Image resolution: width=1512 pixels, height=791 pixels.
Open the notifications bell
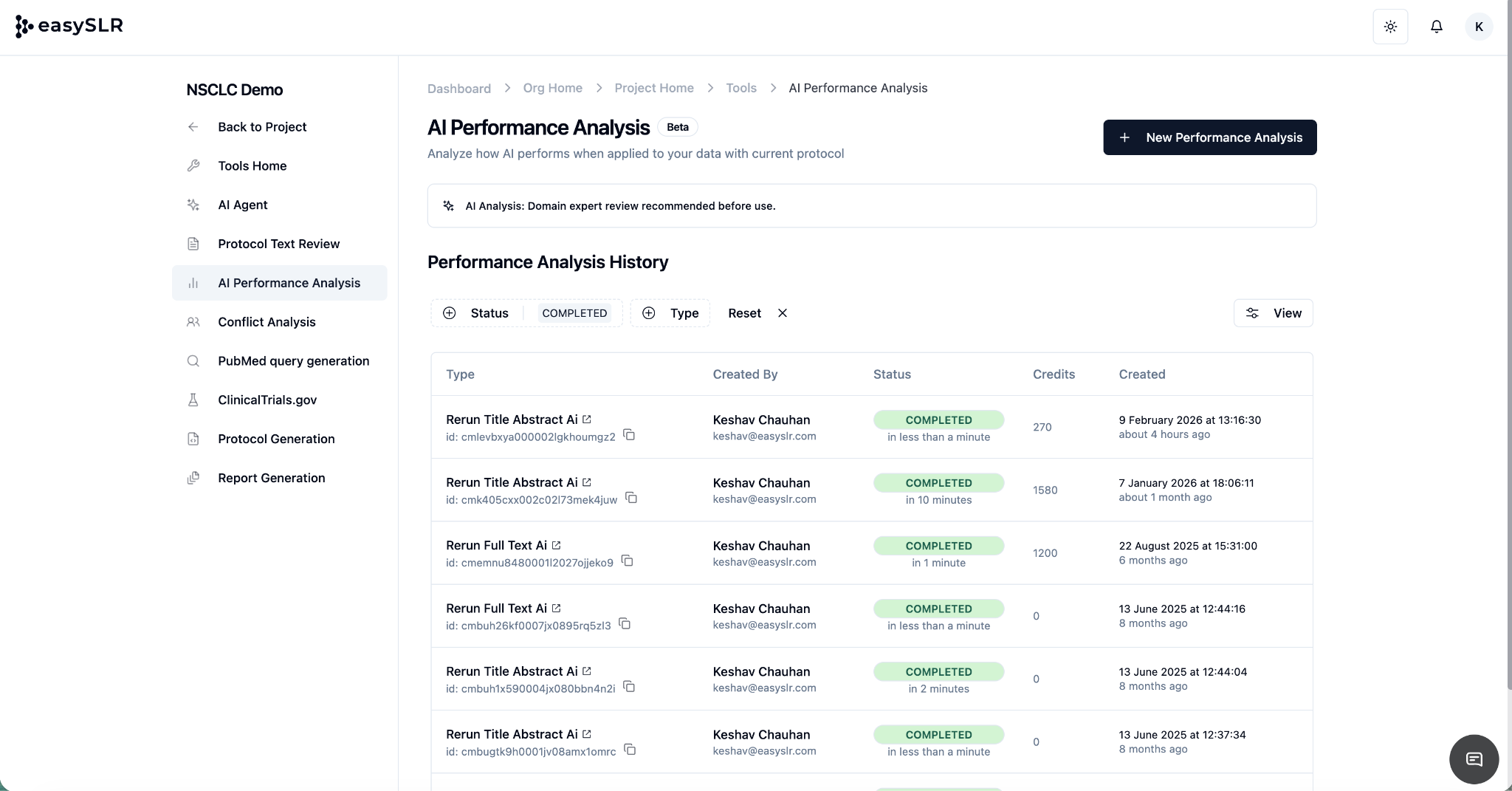pyautogui.click(x=1436, y=27)
